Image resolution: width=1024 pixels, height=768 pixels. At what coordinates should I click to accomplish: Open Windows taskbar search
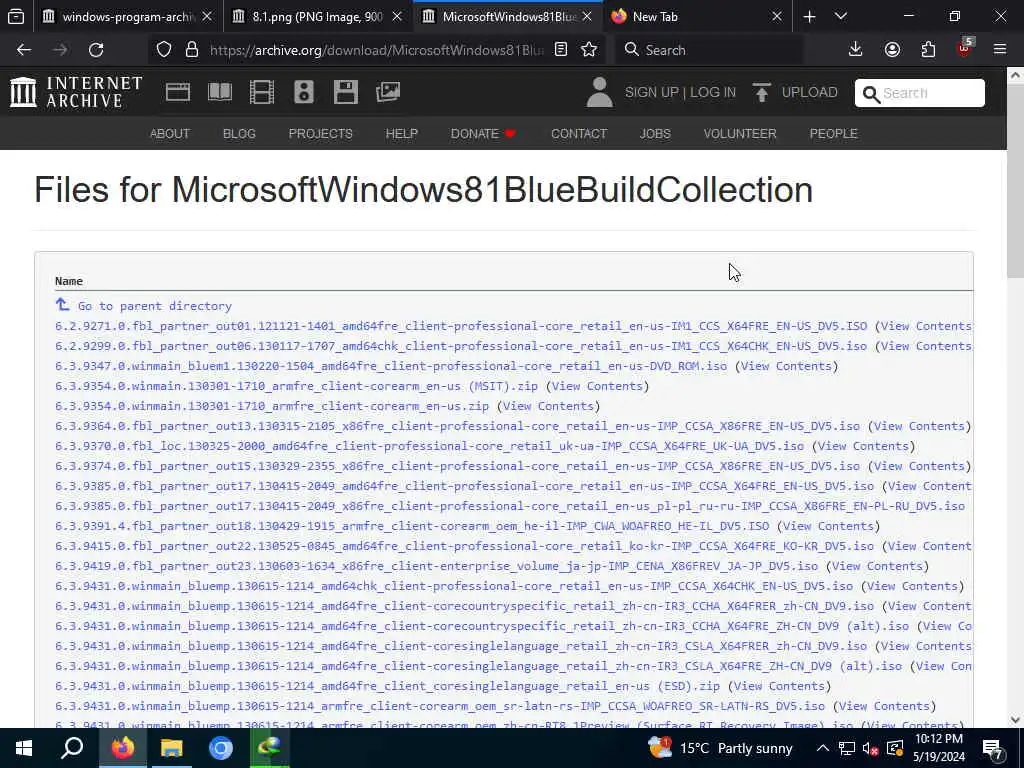[x=72, y=748]
